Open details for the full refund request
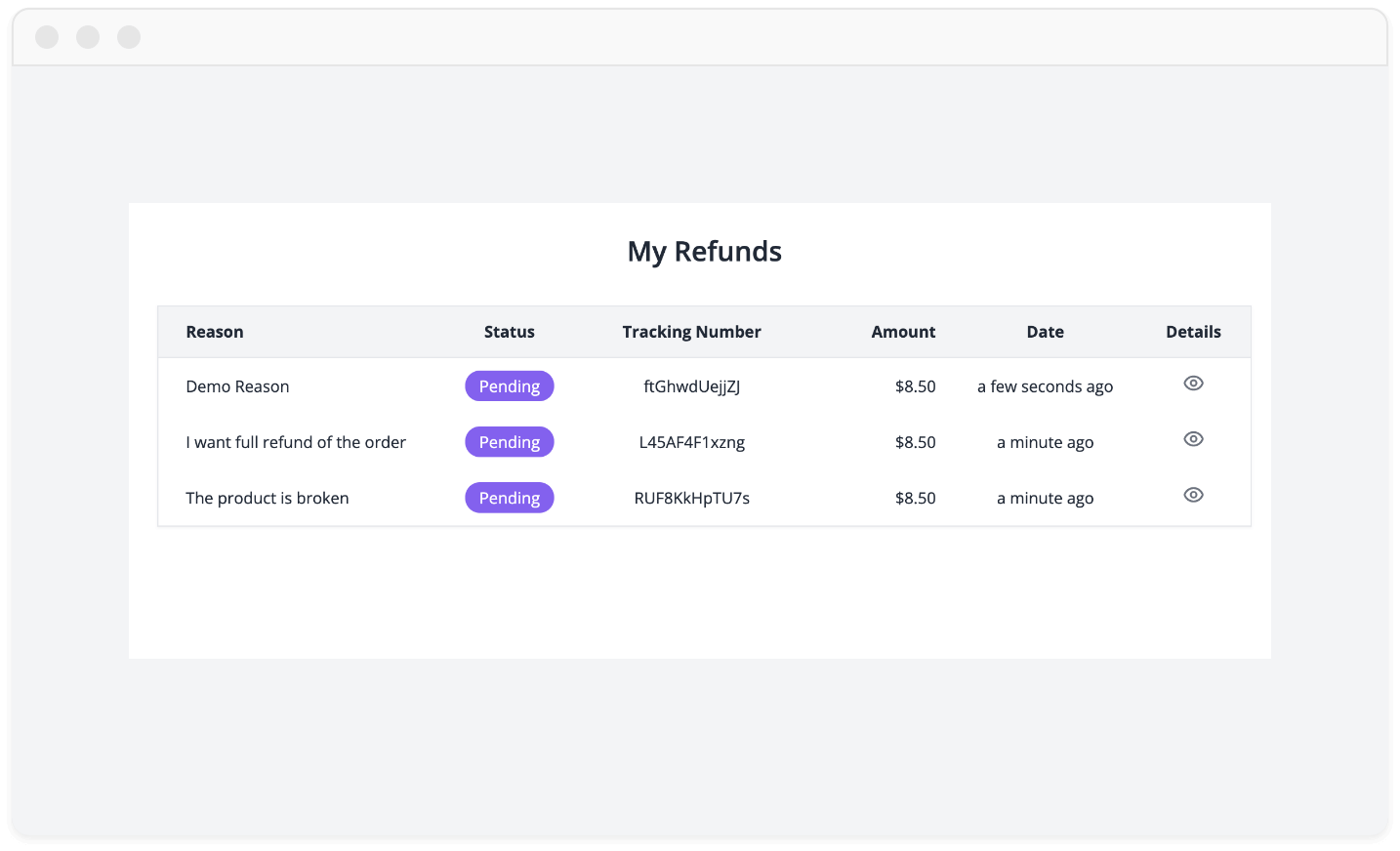1400x851 pixels. (1193, 439)
